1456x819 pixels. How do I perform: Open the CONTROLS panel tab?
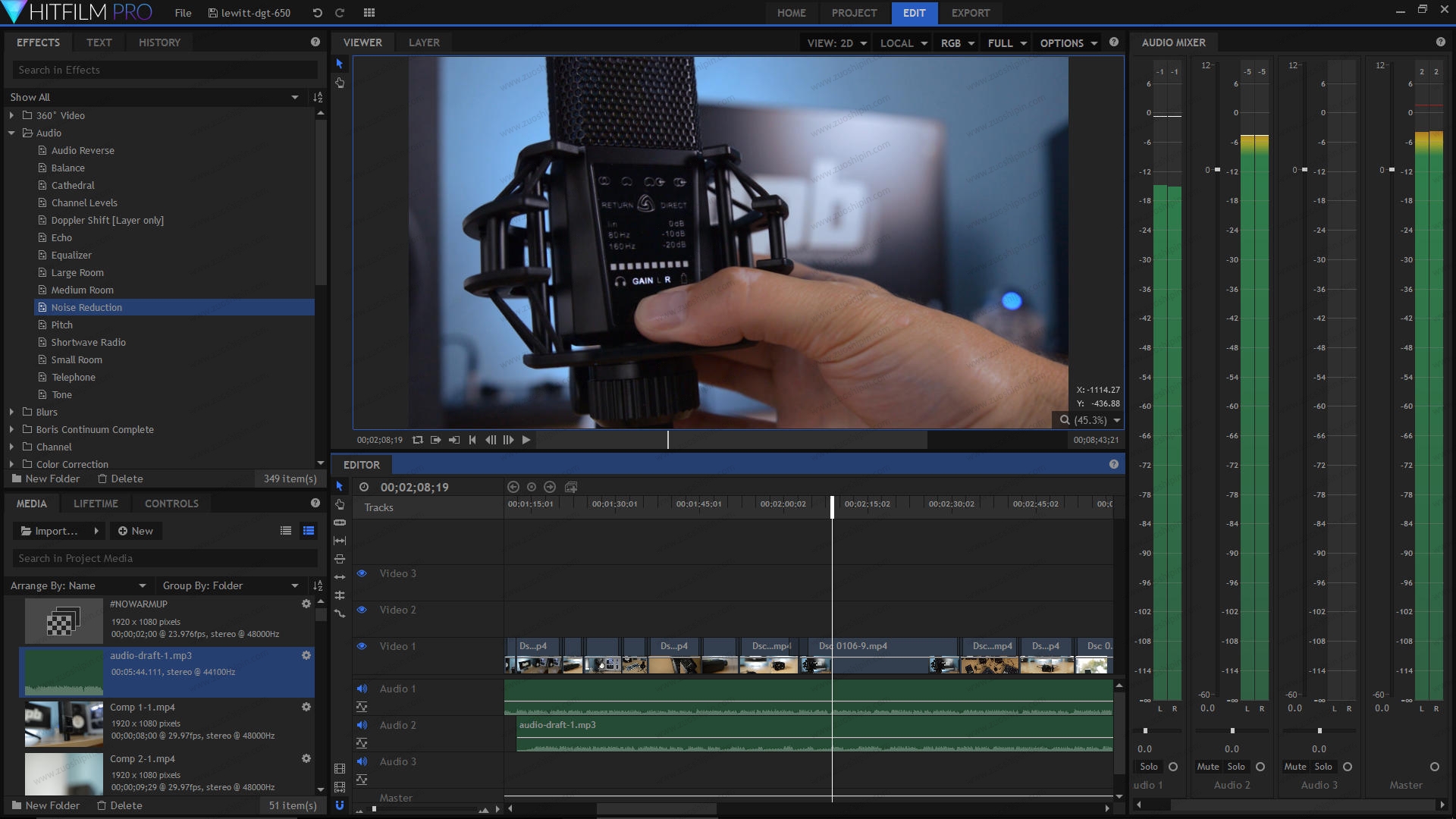(x=171, y=504)
